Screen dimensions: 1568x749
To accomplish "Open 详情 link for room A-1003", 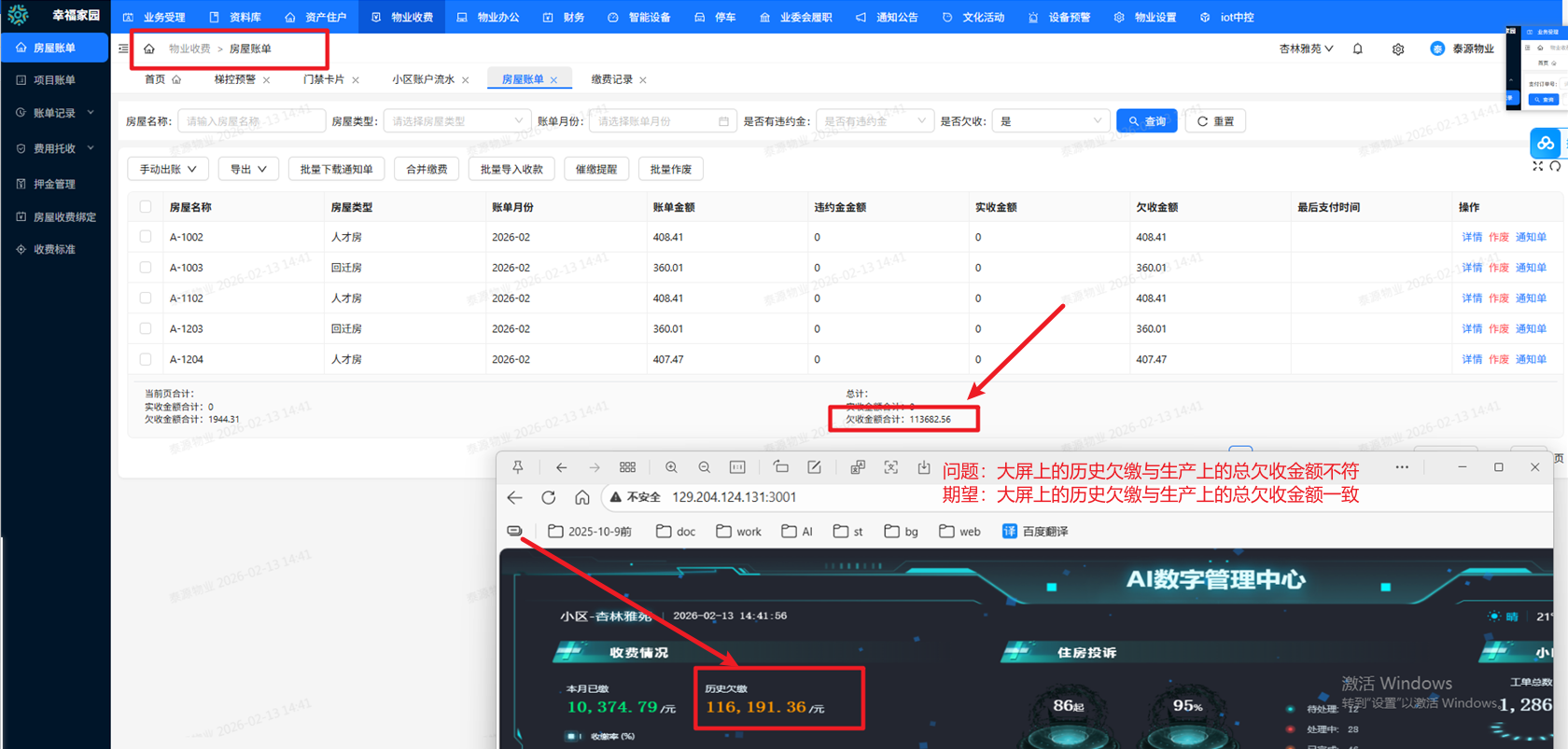I will [x=1472, y=268].
